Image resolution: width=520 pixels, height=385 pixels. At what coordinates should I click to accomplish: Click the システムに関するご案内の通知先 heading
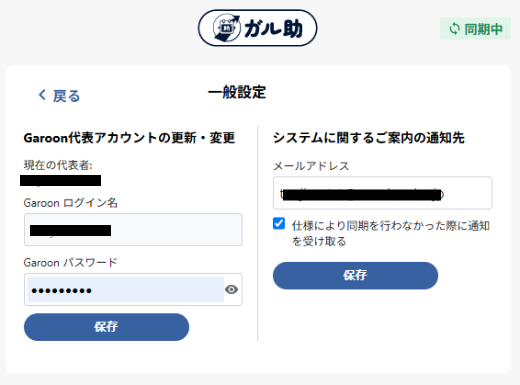coord(369,138)
